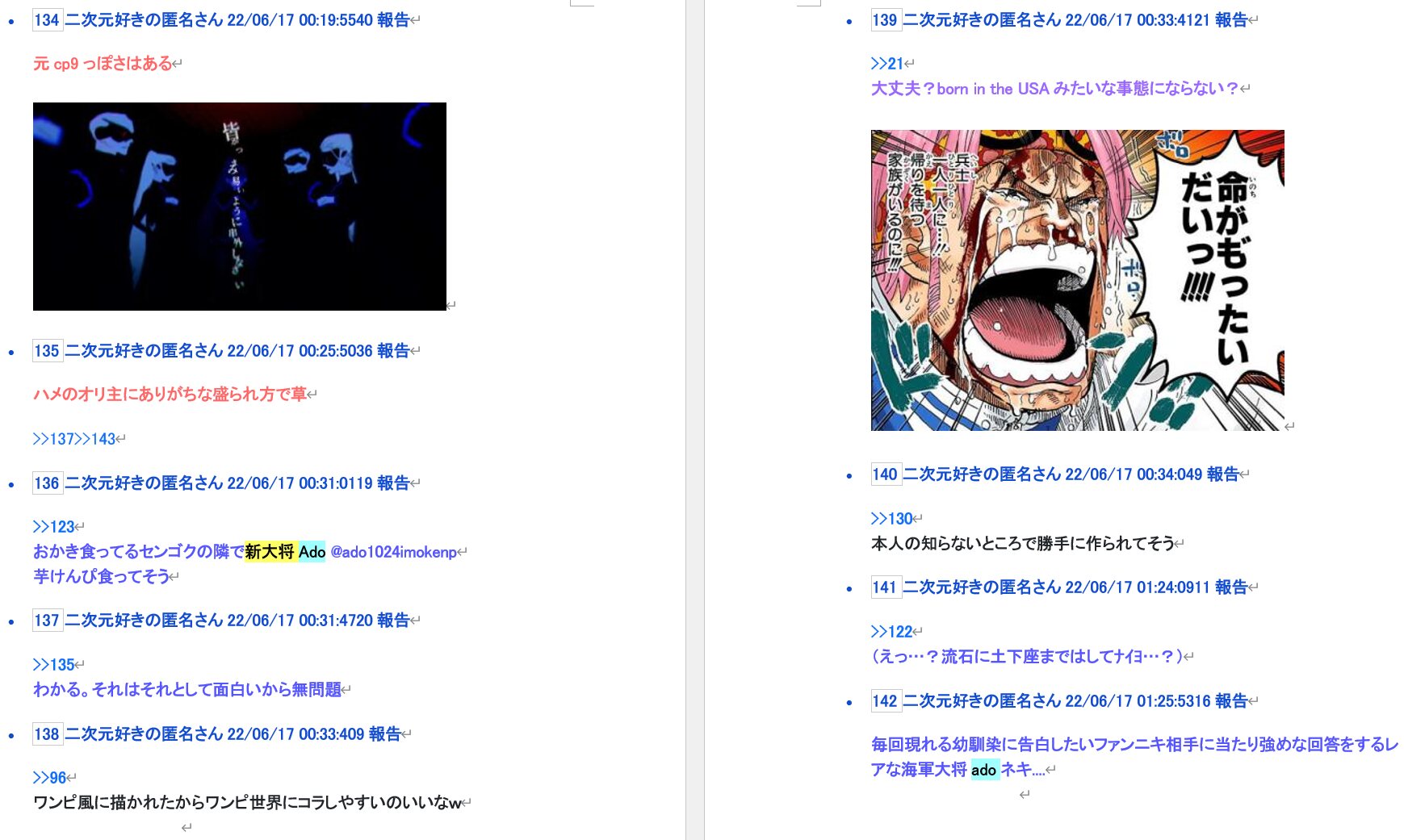Click 報告 link on post 141 header
Image resolution: width=1404 pixels, height=840 pixels.
(x=1231, y=587)
